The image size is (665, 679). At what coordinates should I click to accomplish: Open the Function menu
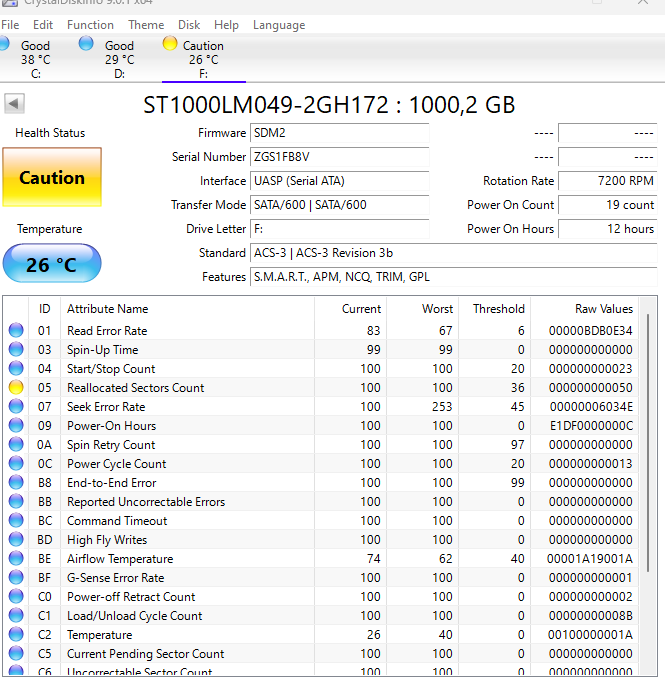click(90, 25)
